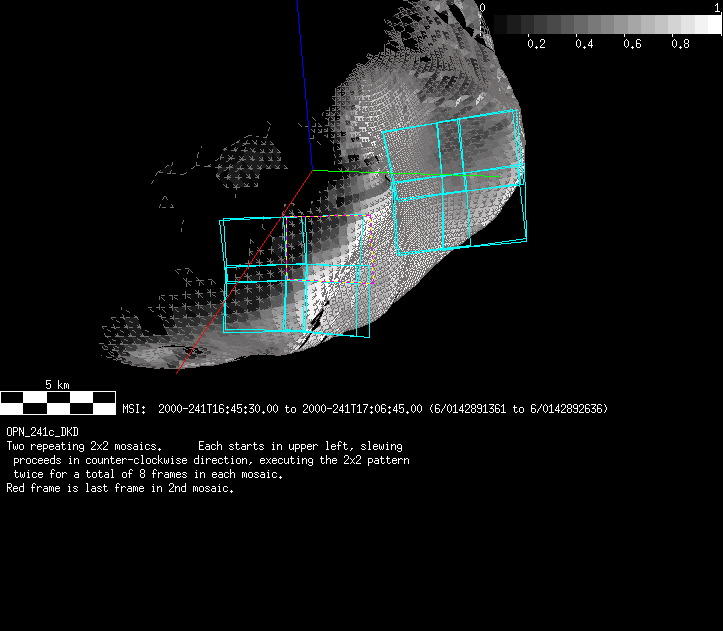Click the 0.8 tick label on color bar

coord(680,45)
